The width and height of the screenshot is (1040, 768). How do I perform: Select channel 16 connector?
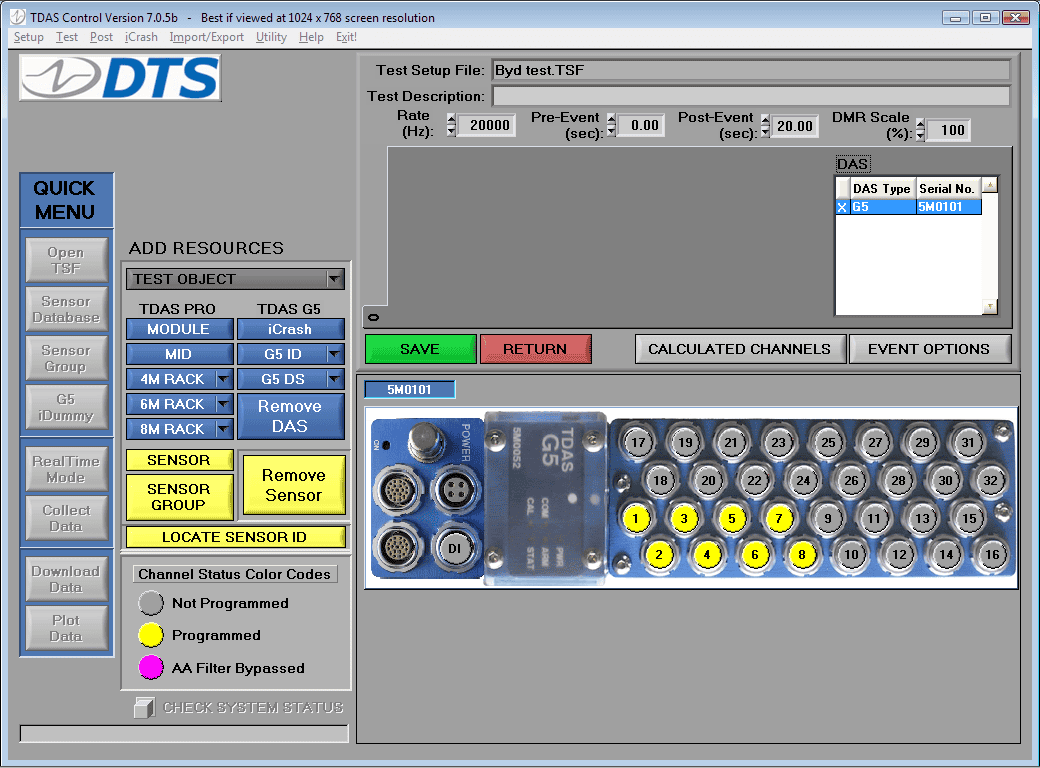point(991,554)
